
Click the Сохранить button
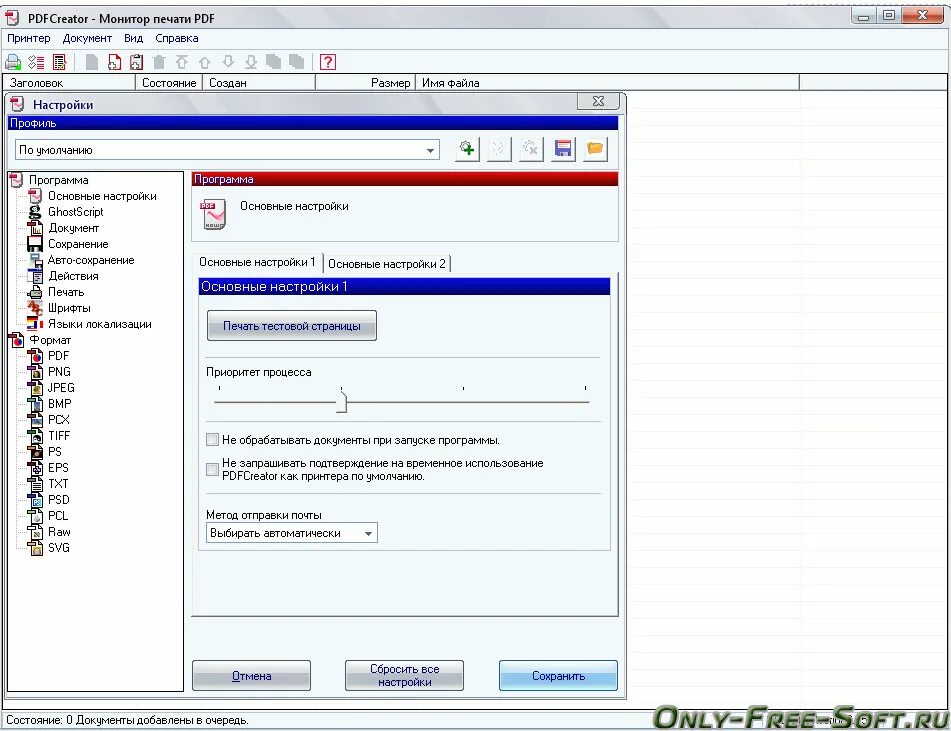(558, 676)
